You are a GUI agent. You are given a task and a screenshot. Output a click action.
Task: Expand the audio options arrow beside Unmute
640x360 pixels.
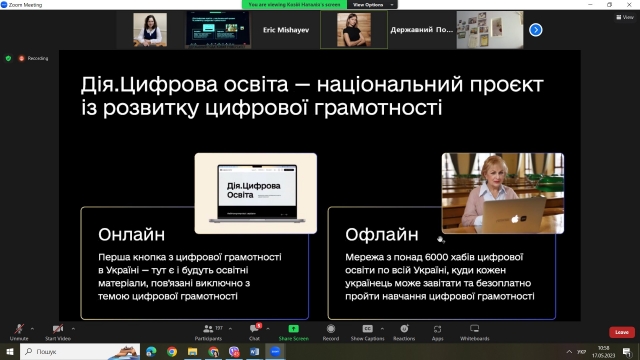click(x=32, y=329)
